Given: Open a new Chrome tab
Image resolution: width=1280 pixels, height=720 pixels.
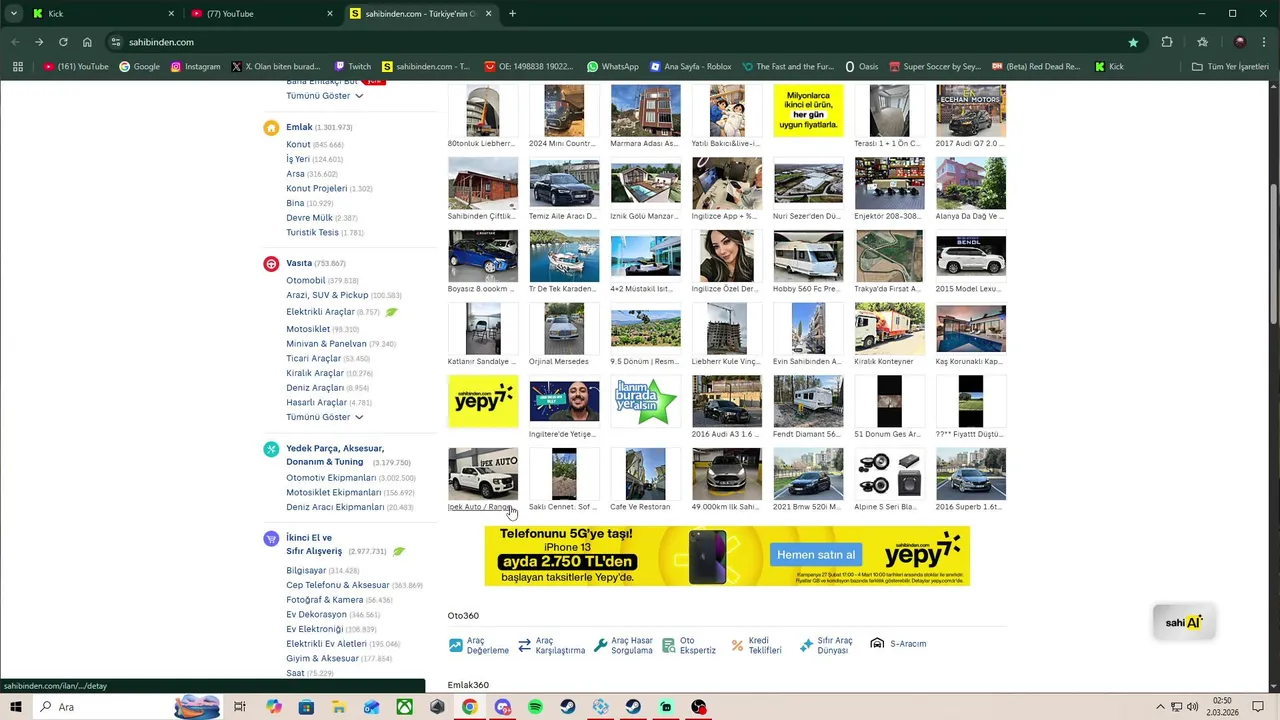Looking at the screenshot, I should tap(512, 14).
